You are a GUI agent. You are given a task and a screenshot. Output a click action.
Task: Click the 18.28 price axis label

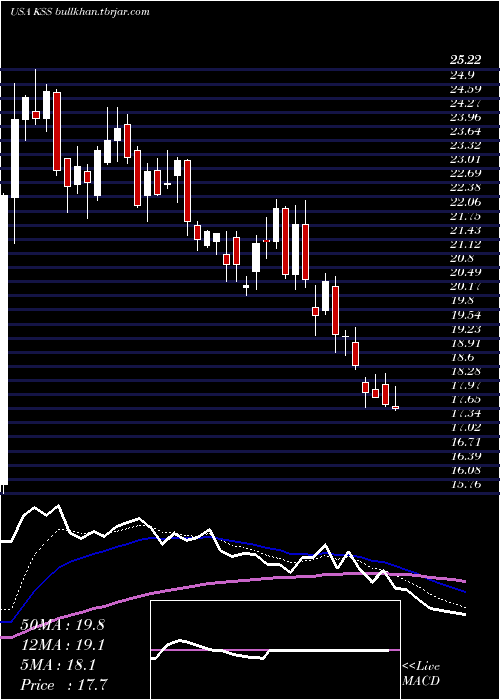466,372
